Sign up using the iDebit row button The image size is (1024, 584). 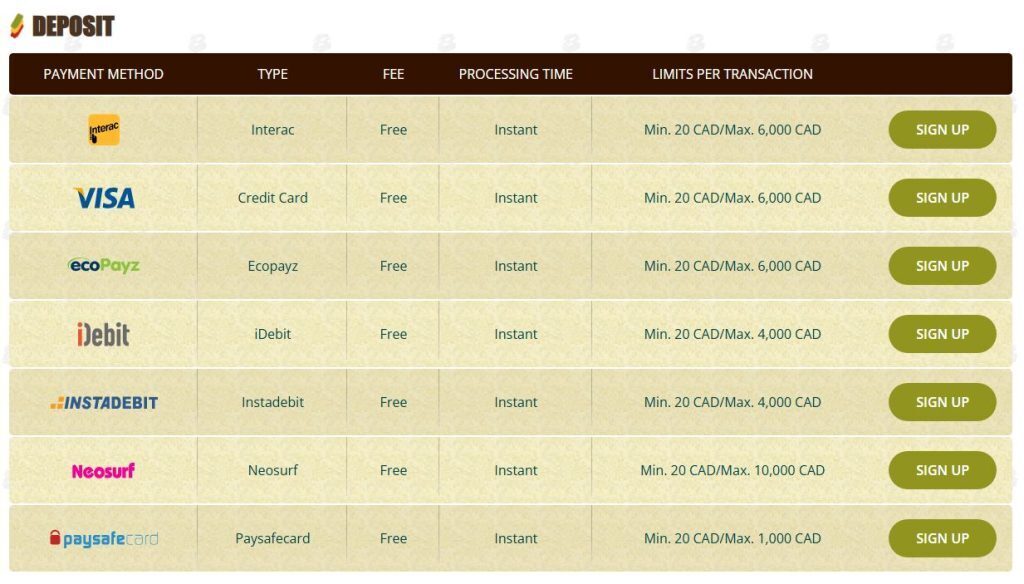[942, 334]
